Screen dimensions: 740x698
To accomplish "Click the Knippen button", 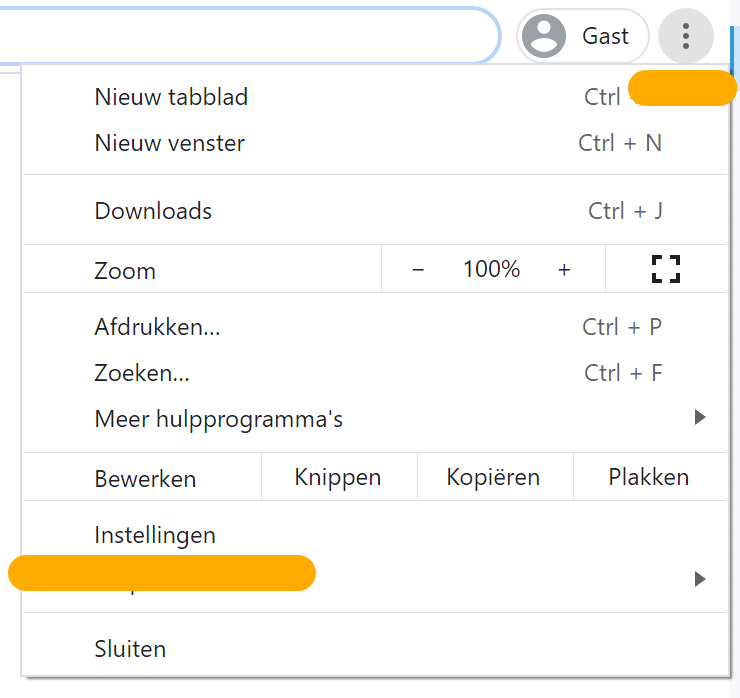I will click(x=338, y=477).
